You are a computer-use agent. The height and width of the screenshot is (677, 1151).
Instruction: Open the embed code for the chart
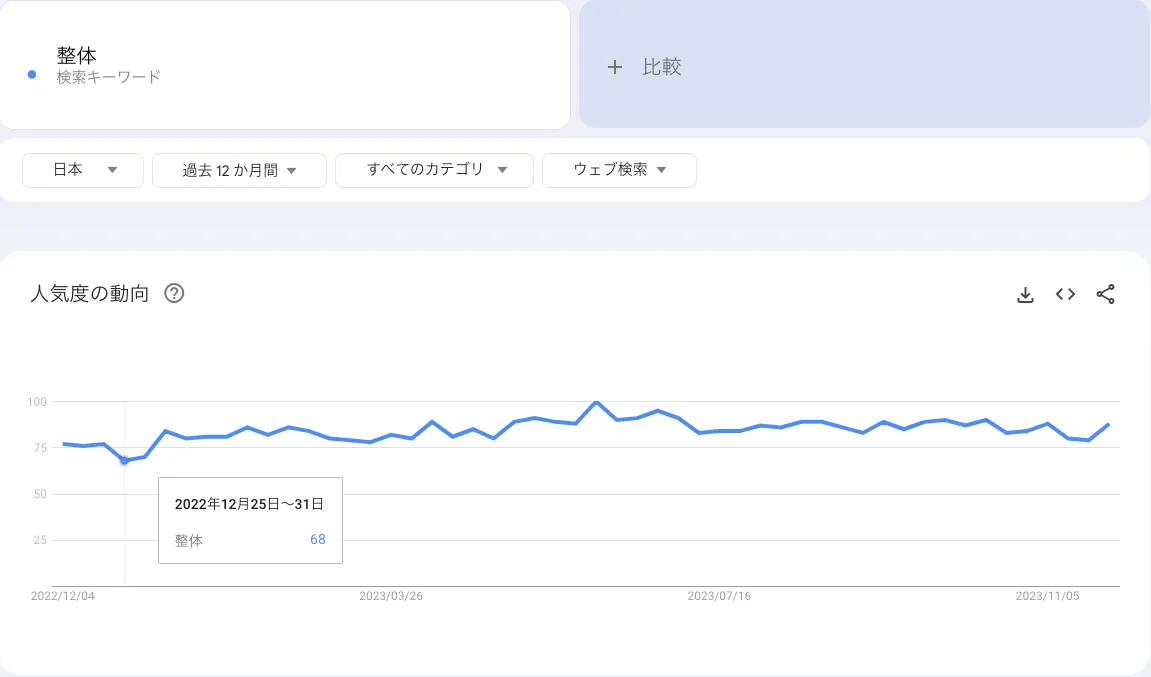1065,294
